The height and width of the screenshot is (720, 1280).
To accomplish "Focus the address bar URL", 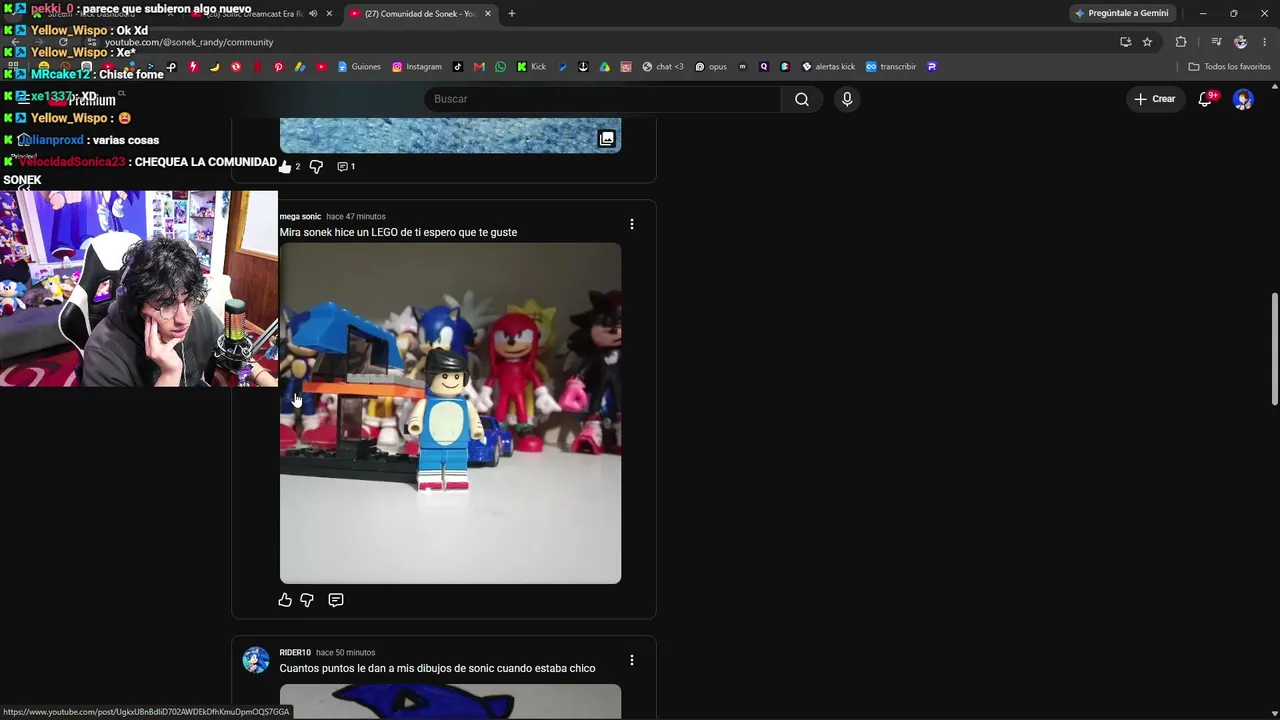I will (x=189, y=42).
